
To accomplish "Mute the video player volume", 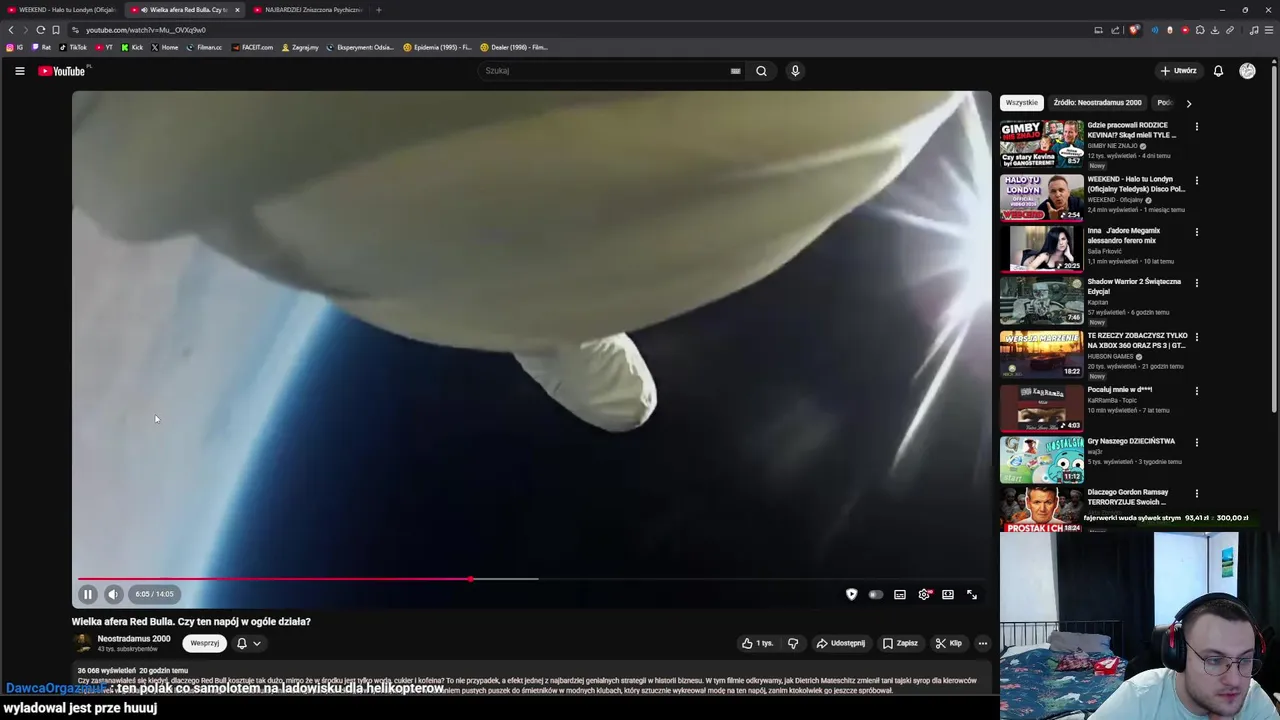I will pos(113,594).
